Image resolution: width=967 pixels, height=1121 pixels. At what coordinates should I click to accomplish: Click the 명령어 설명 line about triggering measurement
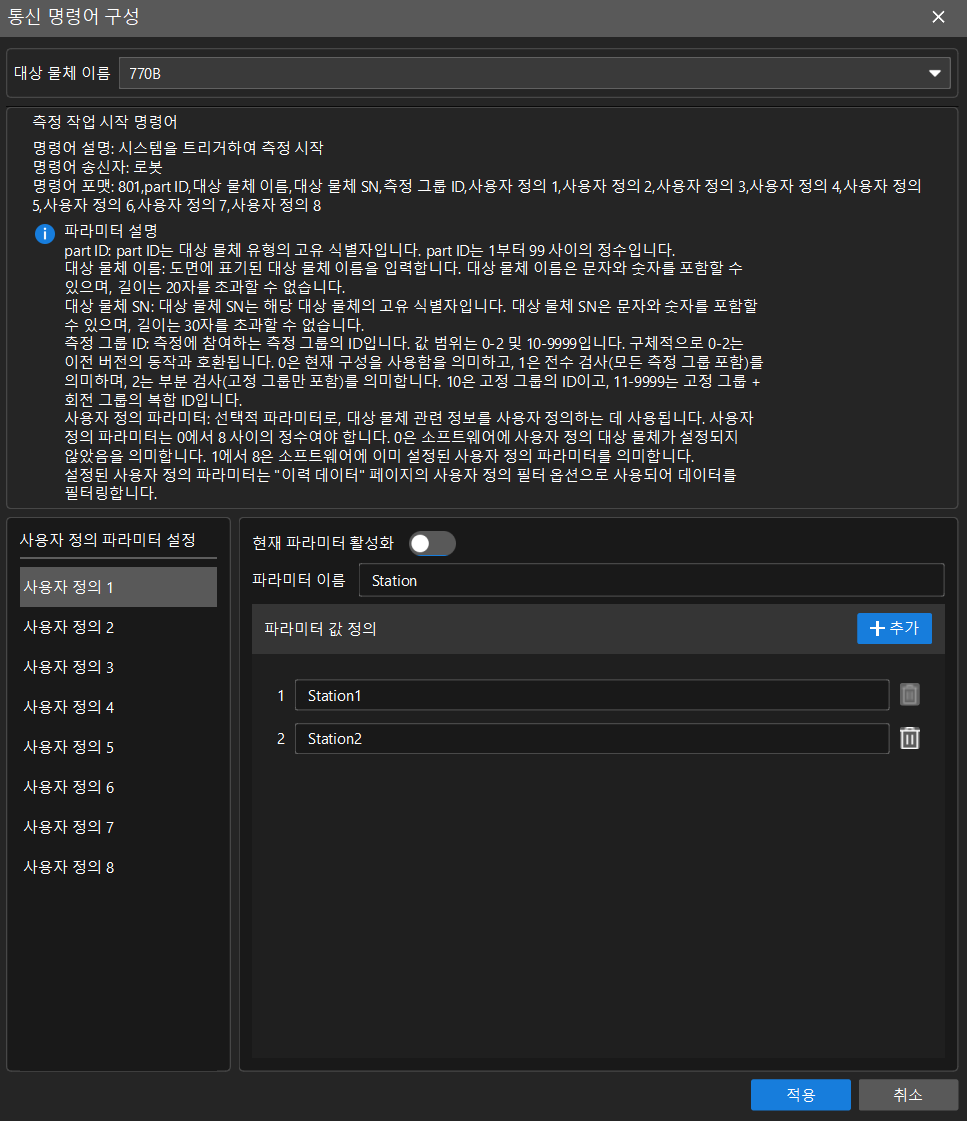pos(178,148)
